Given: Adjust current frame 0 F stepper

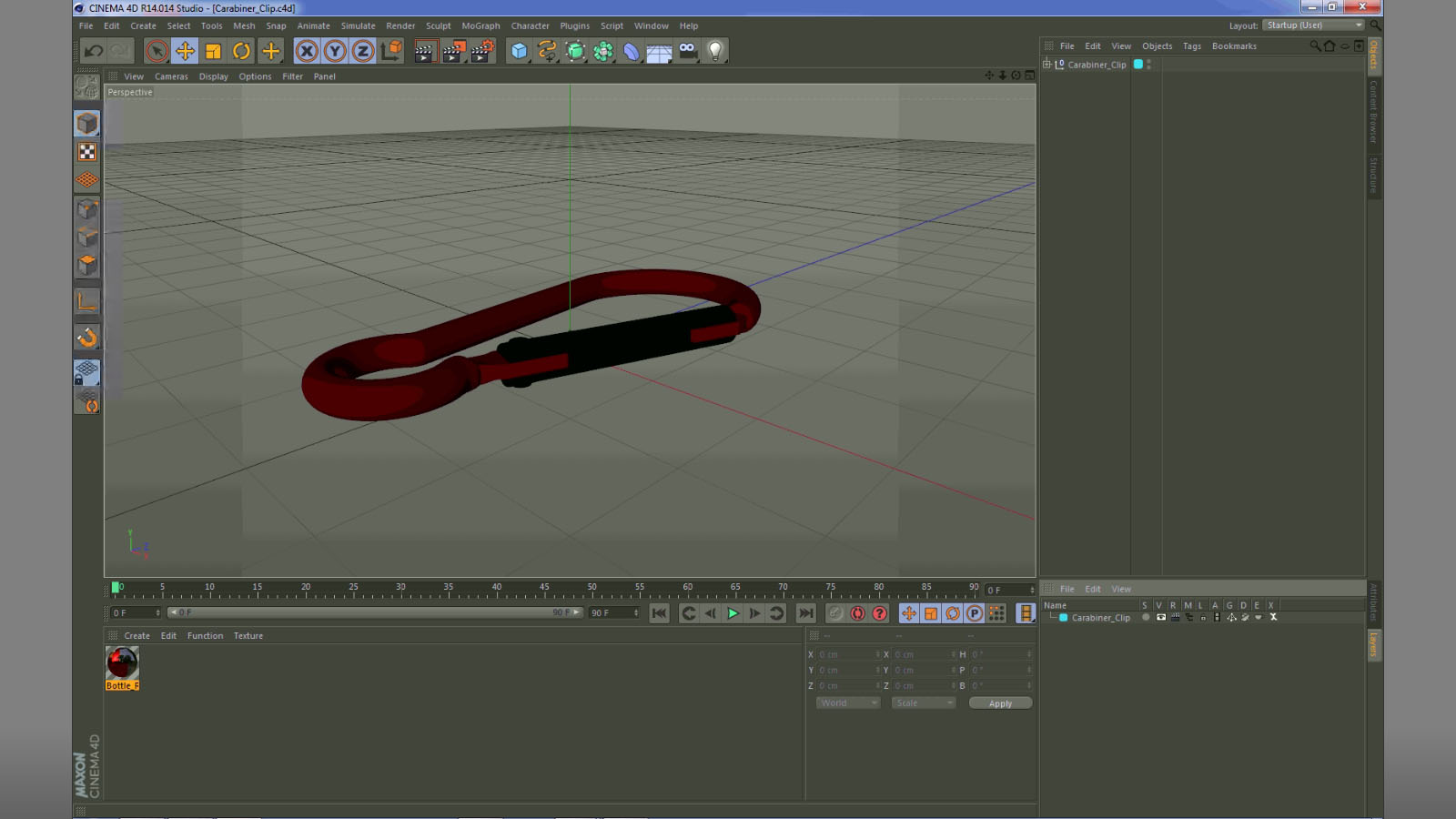Looking at the screenshot, I should pyautogui.click(x=1032, y=590).
